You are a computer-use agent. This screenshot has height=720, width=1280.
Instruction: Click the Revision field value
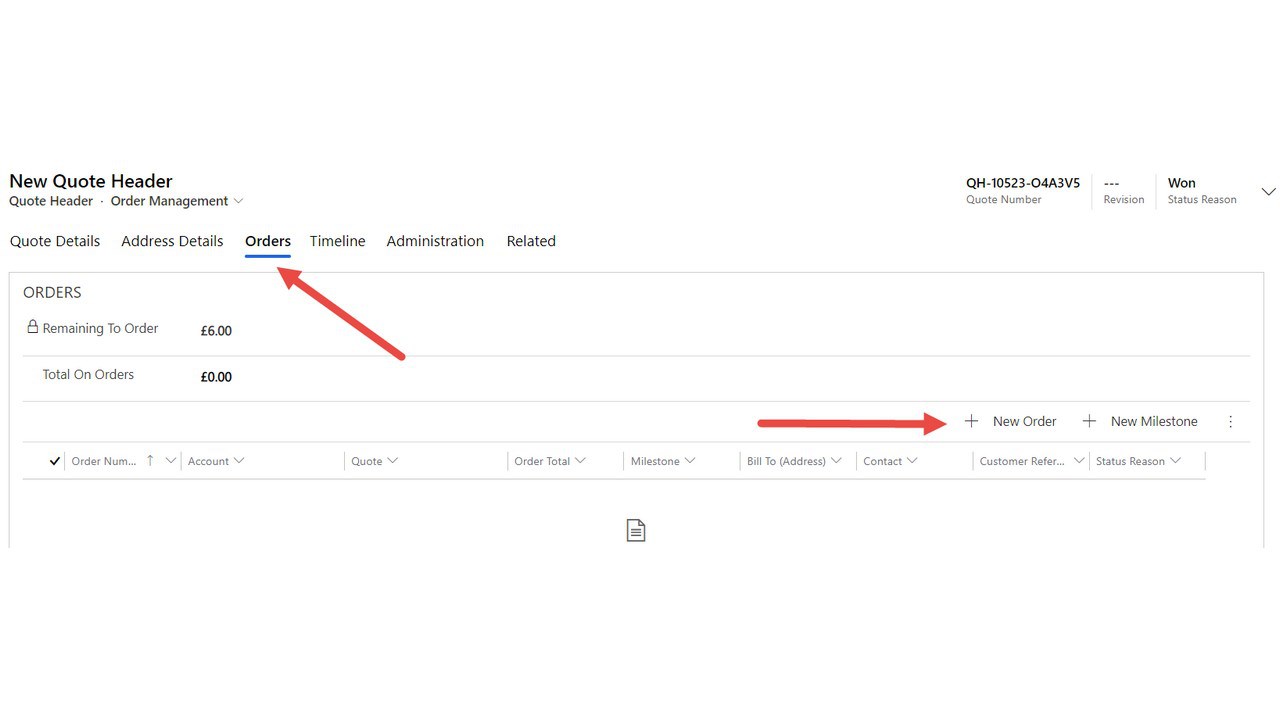point(1111,183)
